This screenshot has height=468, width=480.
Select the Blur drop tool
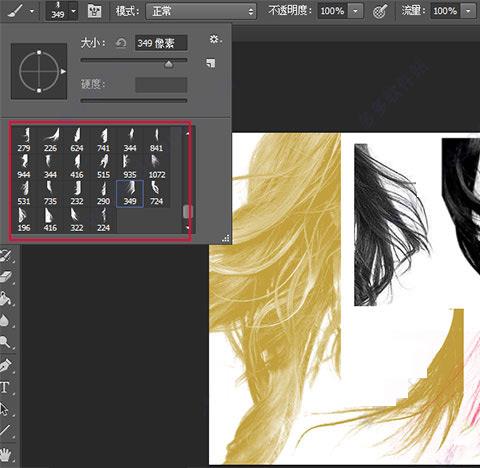(x=5, y=320)
